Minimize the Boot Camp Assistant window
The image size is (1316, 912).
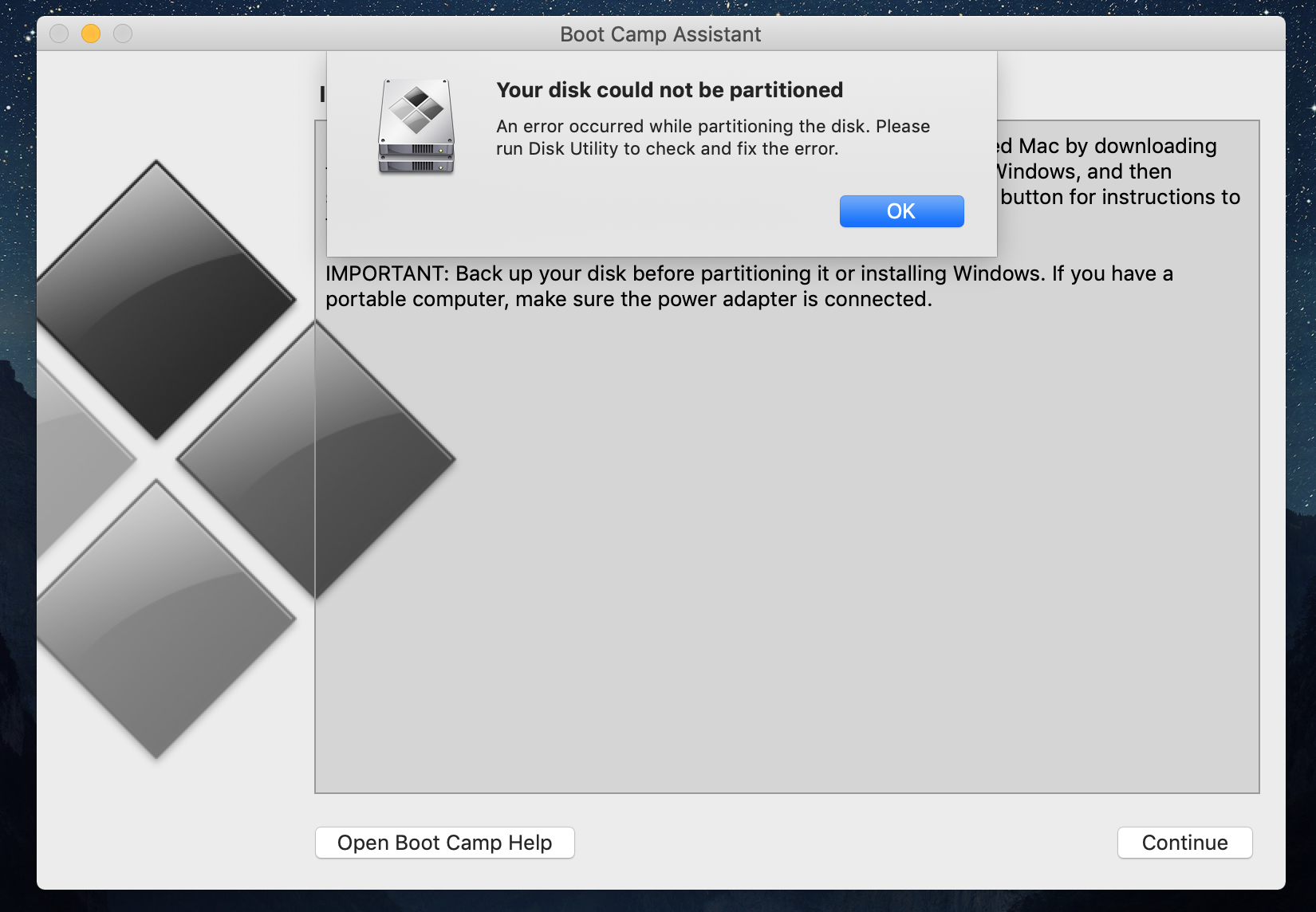pyautogui.click(x=91, y=33)
